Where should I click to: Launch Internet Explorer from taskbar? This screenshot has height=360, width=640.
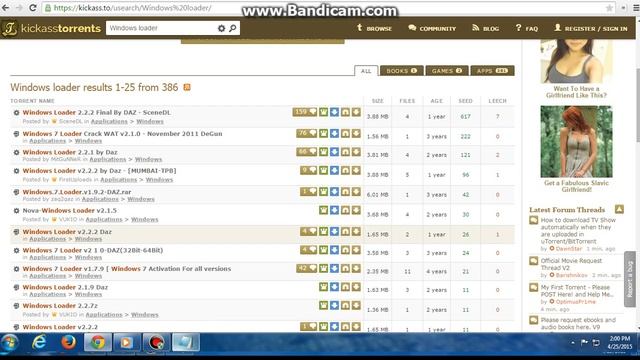[x=39, y=342]
